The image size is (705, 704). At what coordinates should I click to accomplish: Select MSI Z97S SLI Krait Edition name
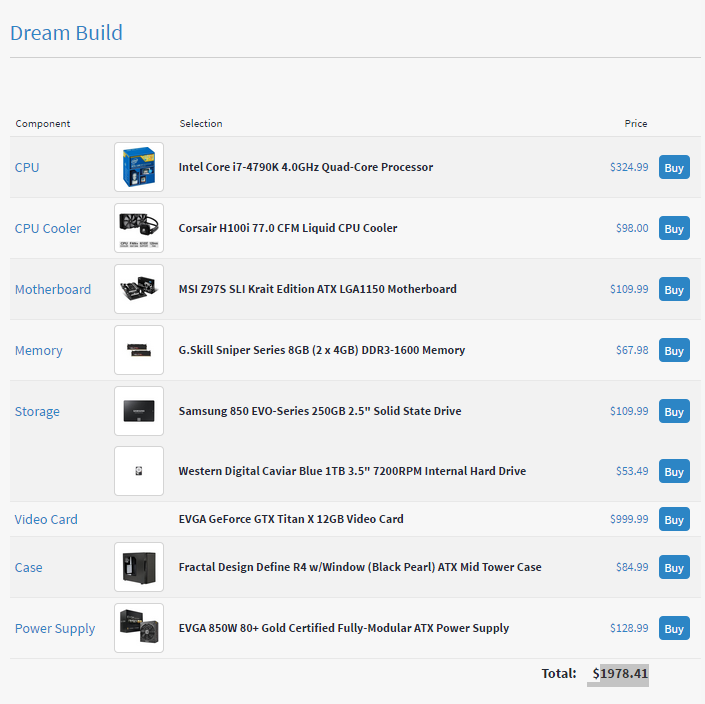317,289
